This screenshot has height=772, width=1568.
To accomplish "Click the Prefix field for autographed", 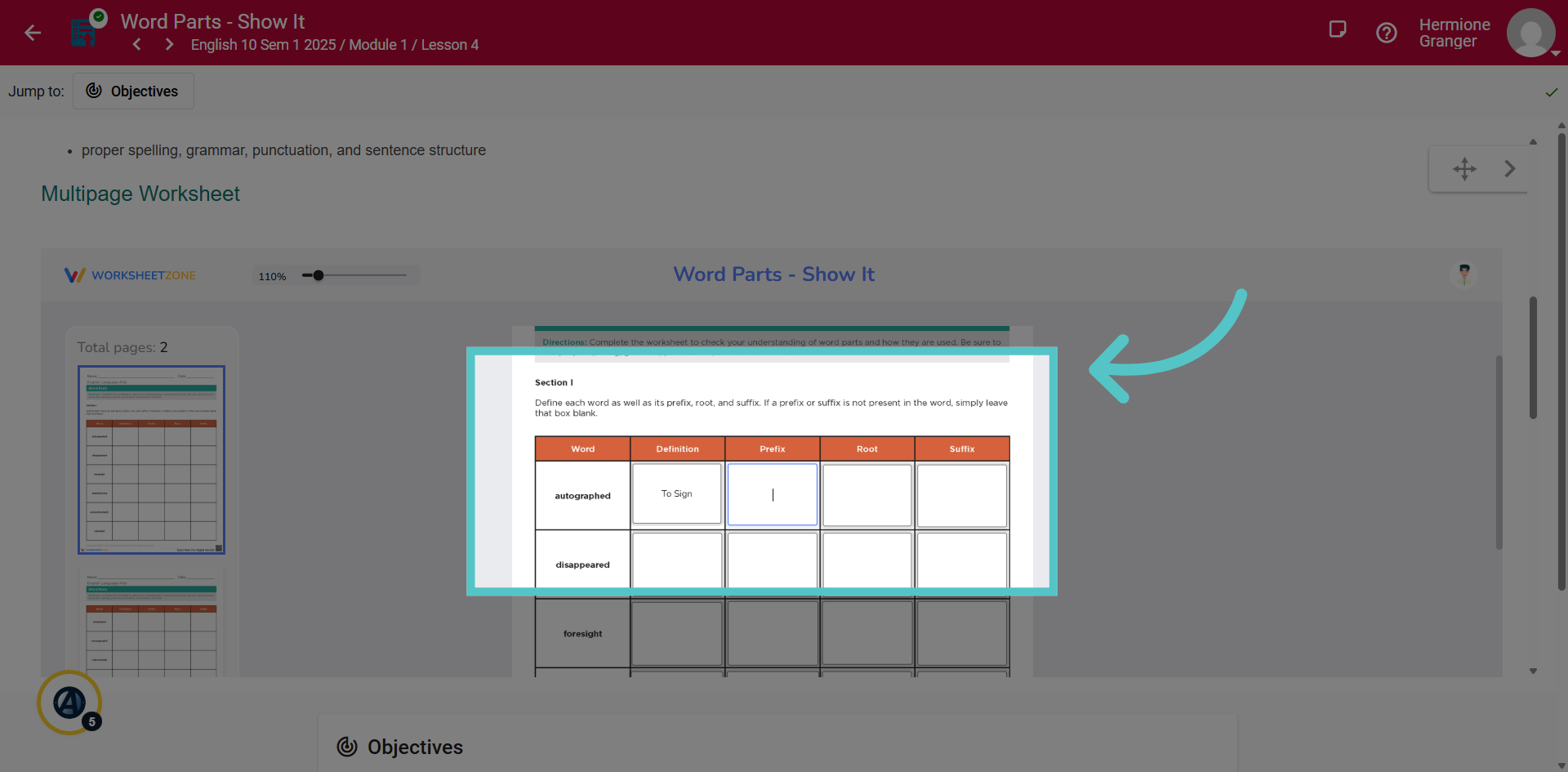I will (x=773, y=494).
